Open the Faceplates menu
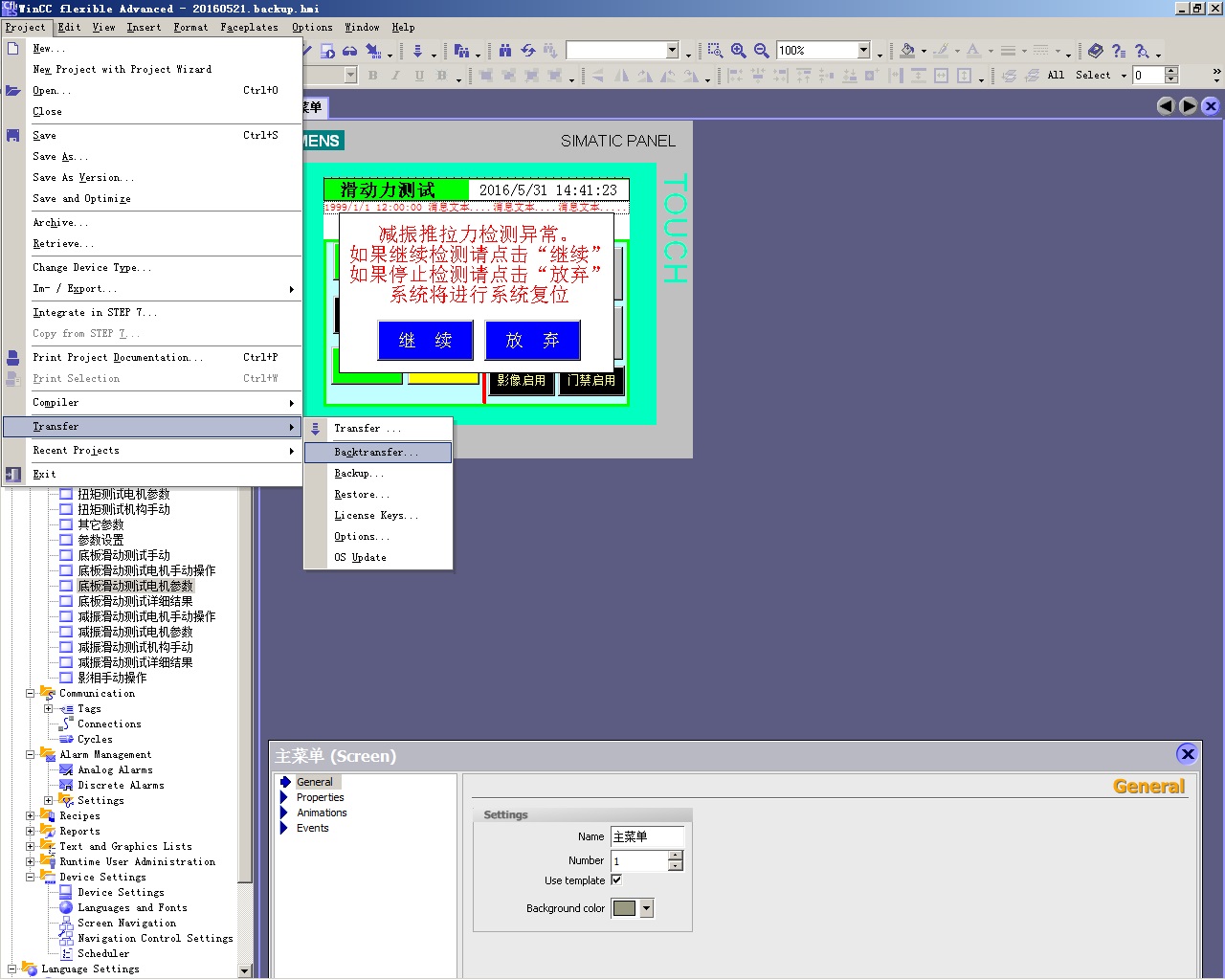1225x980 pixels. click(249, 27)
